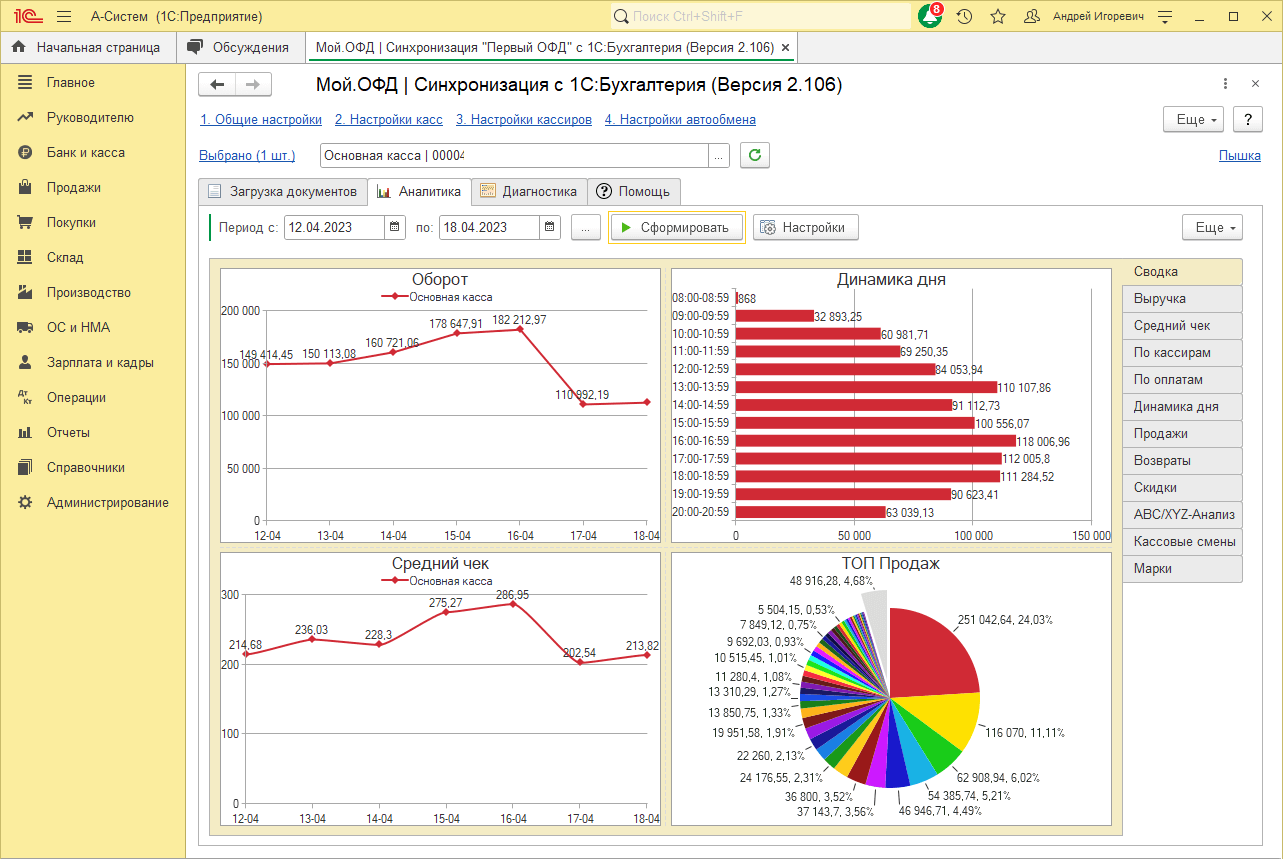Select Кассовые смены side tab
Viewport: 1283px width, 859px height.
coord(1182,541)
